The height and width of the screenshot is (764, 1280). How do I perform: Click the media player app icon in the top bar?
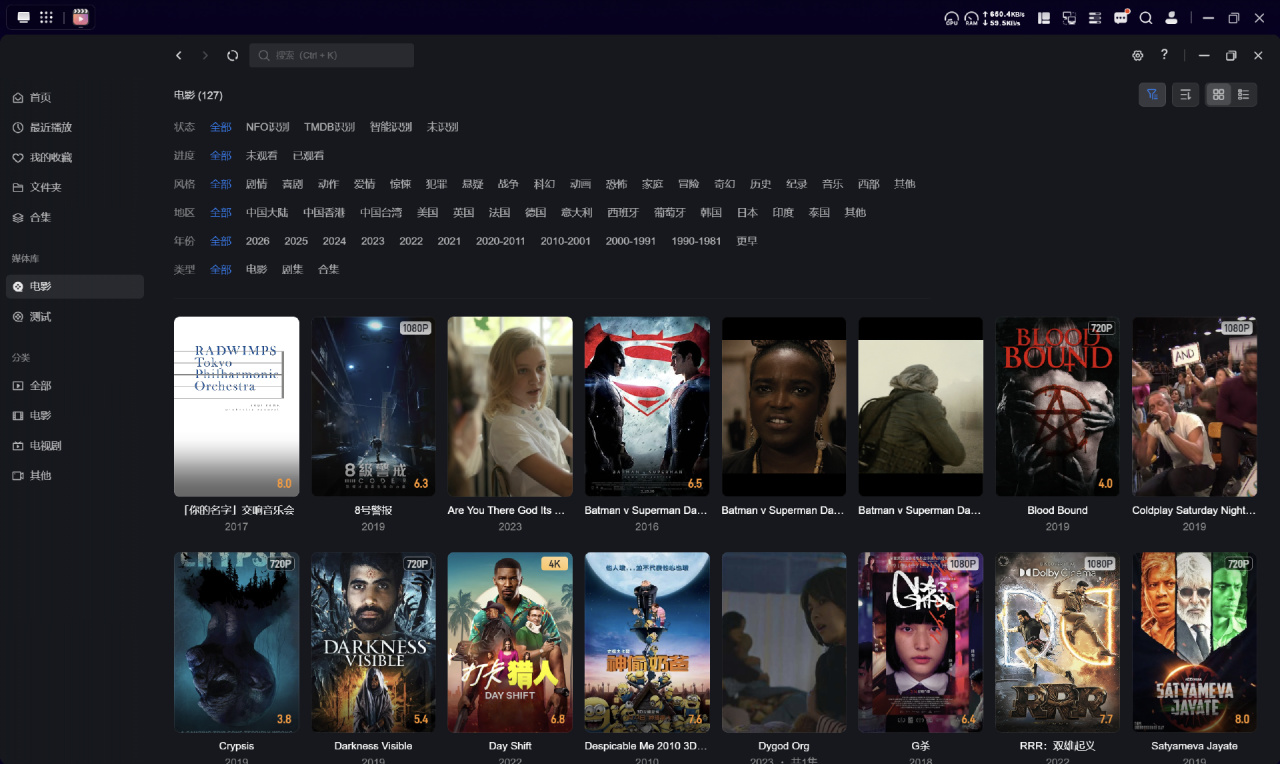point(81,17)
